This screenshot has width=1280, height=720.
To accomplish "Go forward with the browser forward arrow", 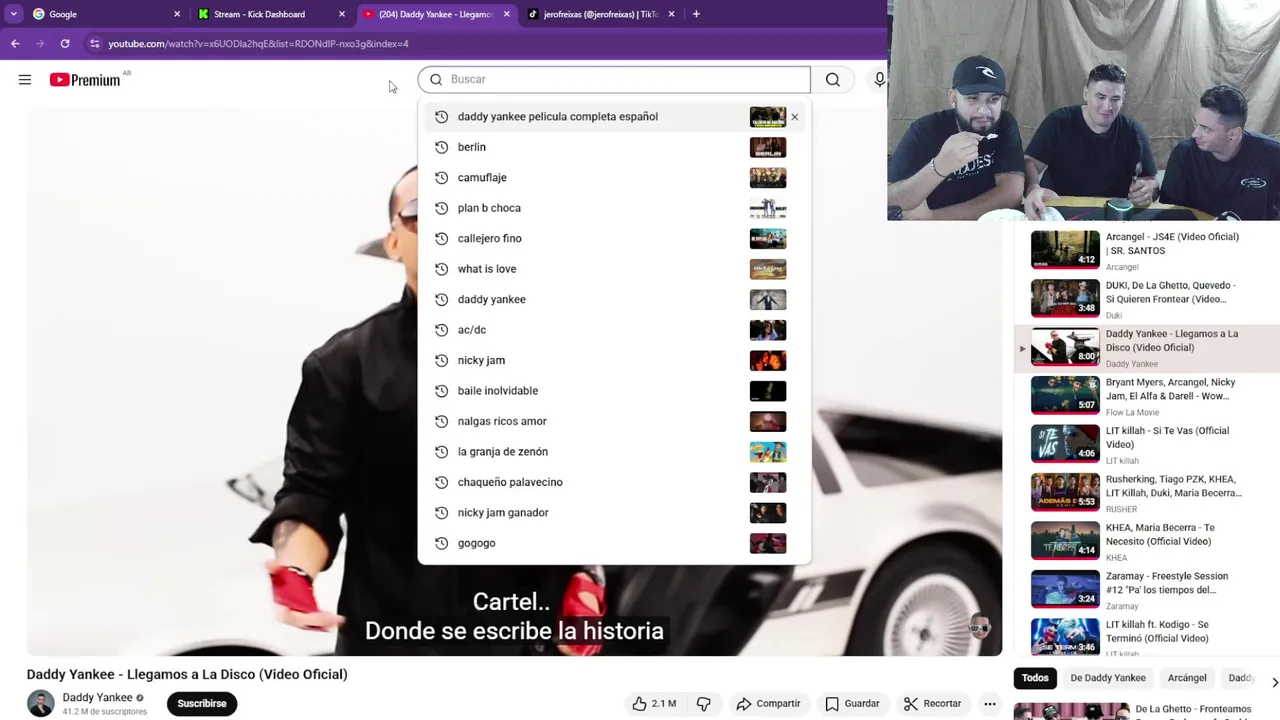I will (40, 44).
